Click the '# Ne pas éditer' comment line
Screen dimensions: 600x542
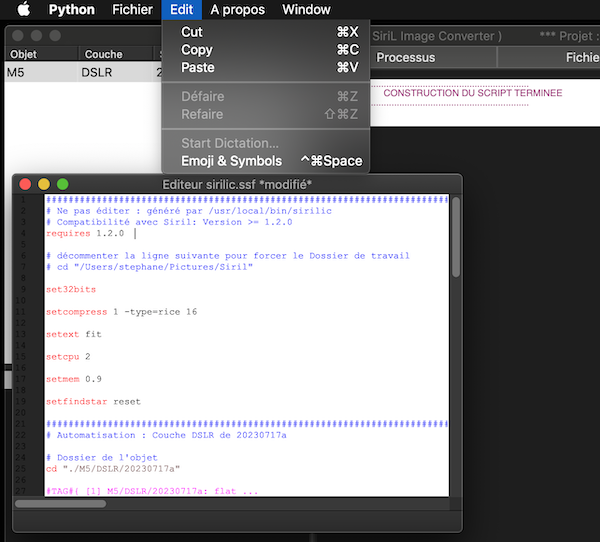pos(189,211)
